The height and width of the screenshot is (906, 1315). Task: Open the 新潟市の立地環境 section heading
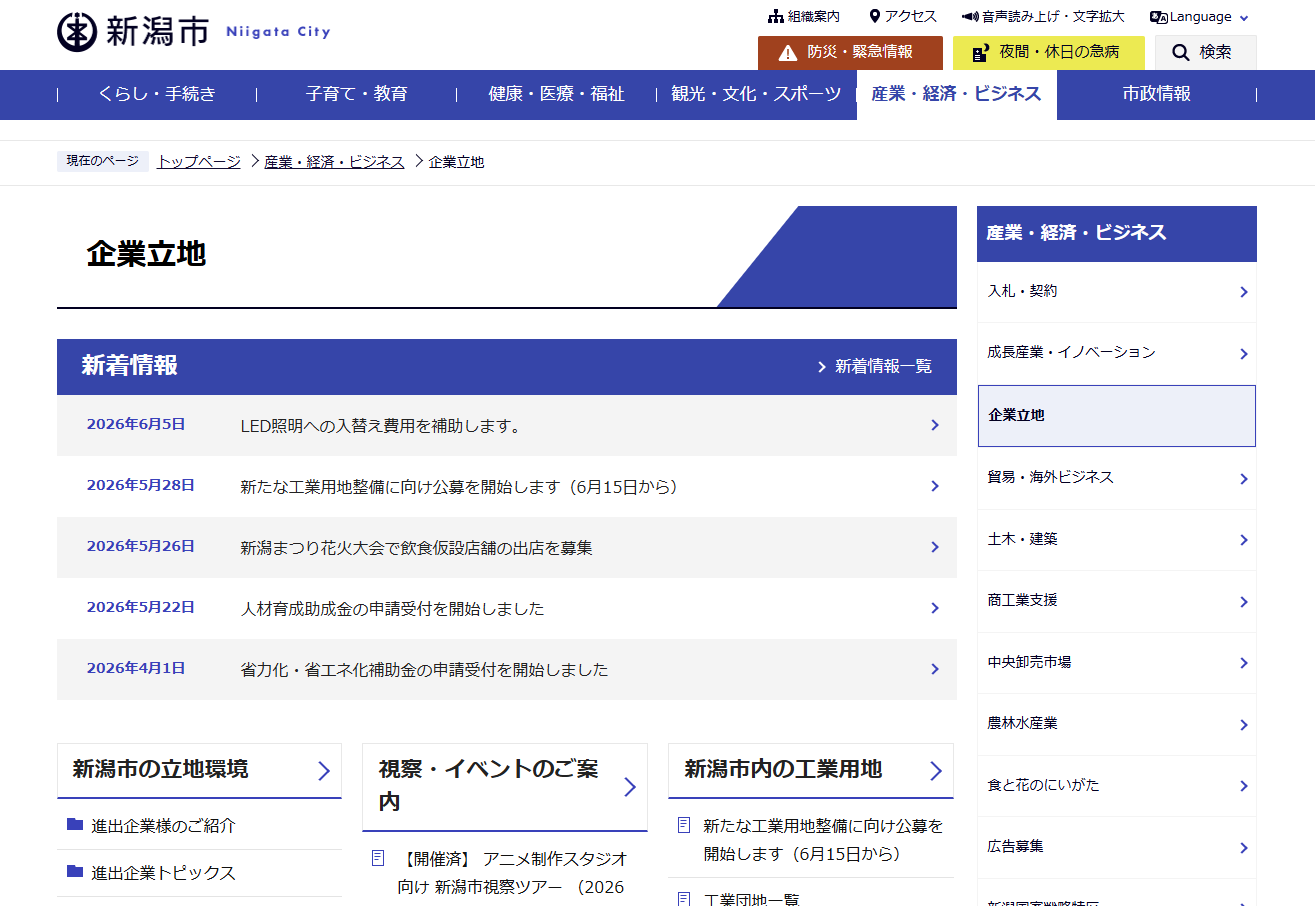pos(199,770)
